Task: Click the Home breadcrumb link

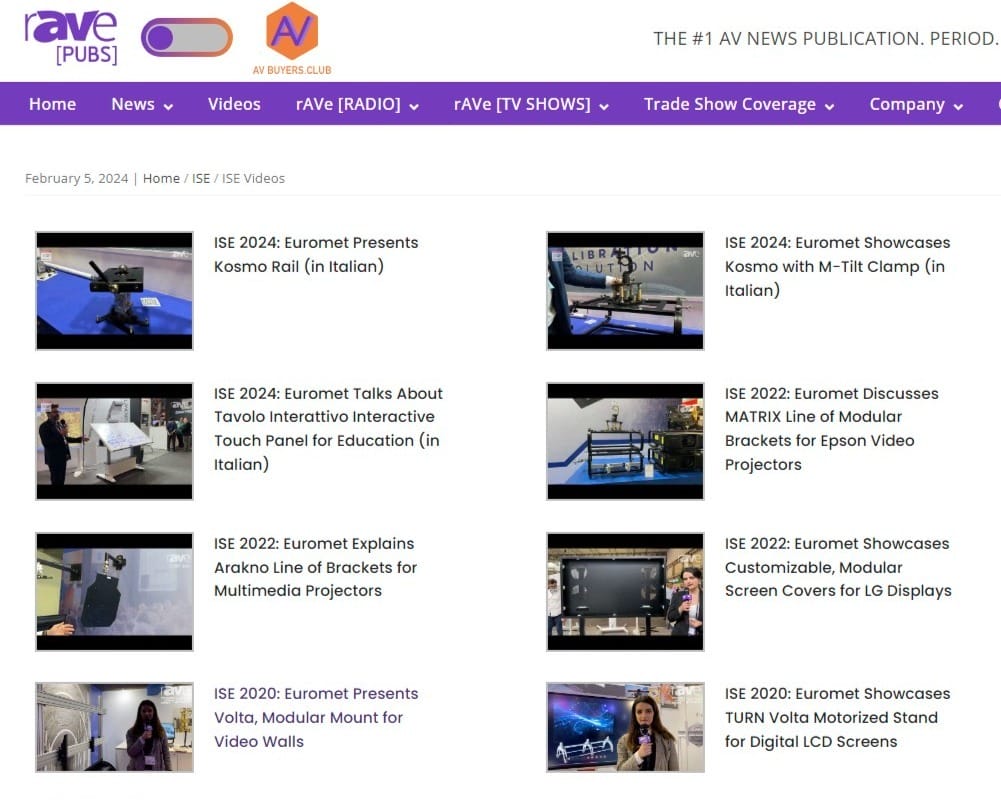Action: [x=161, y=179]
